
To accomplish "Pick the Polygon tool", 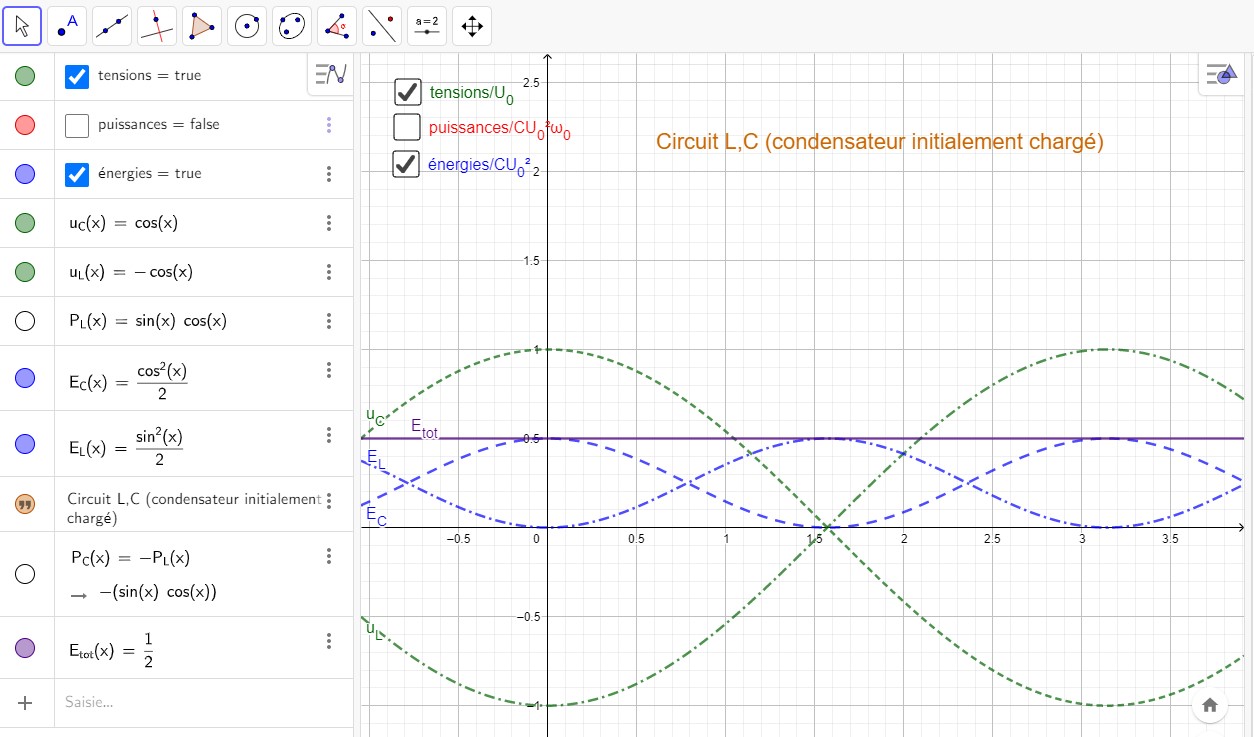I will 202,26.
